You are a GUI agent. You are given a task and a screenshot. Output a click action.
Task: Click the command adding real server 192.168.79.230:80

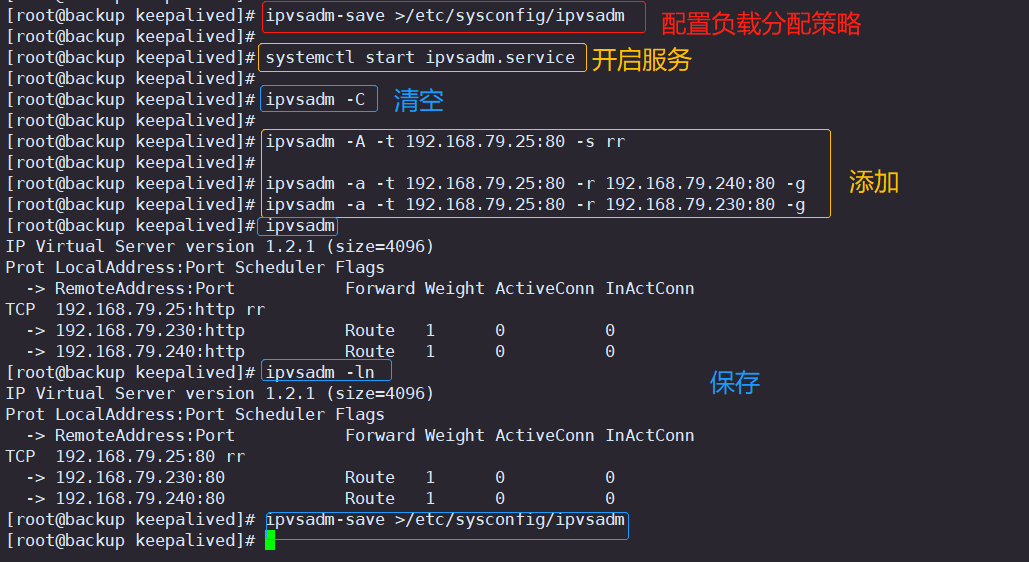[x=535, y=205]
